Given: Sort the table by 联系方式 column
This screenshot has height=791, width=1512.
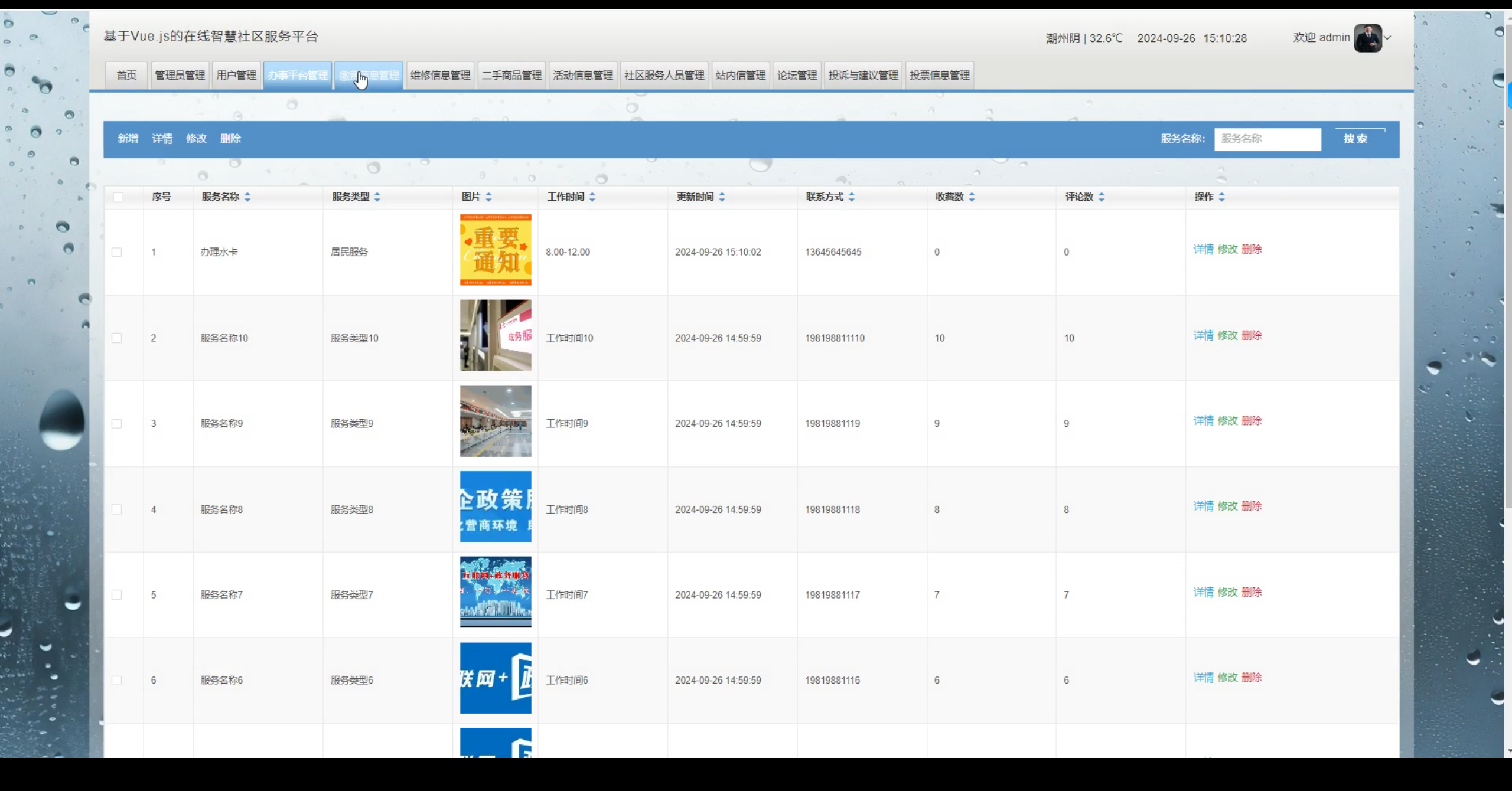Looking at the screenshot, I should click(851, 197).
